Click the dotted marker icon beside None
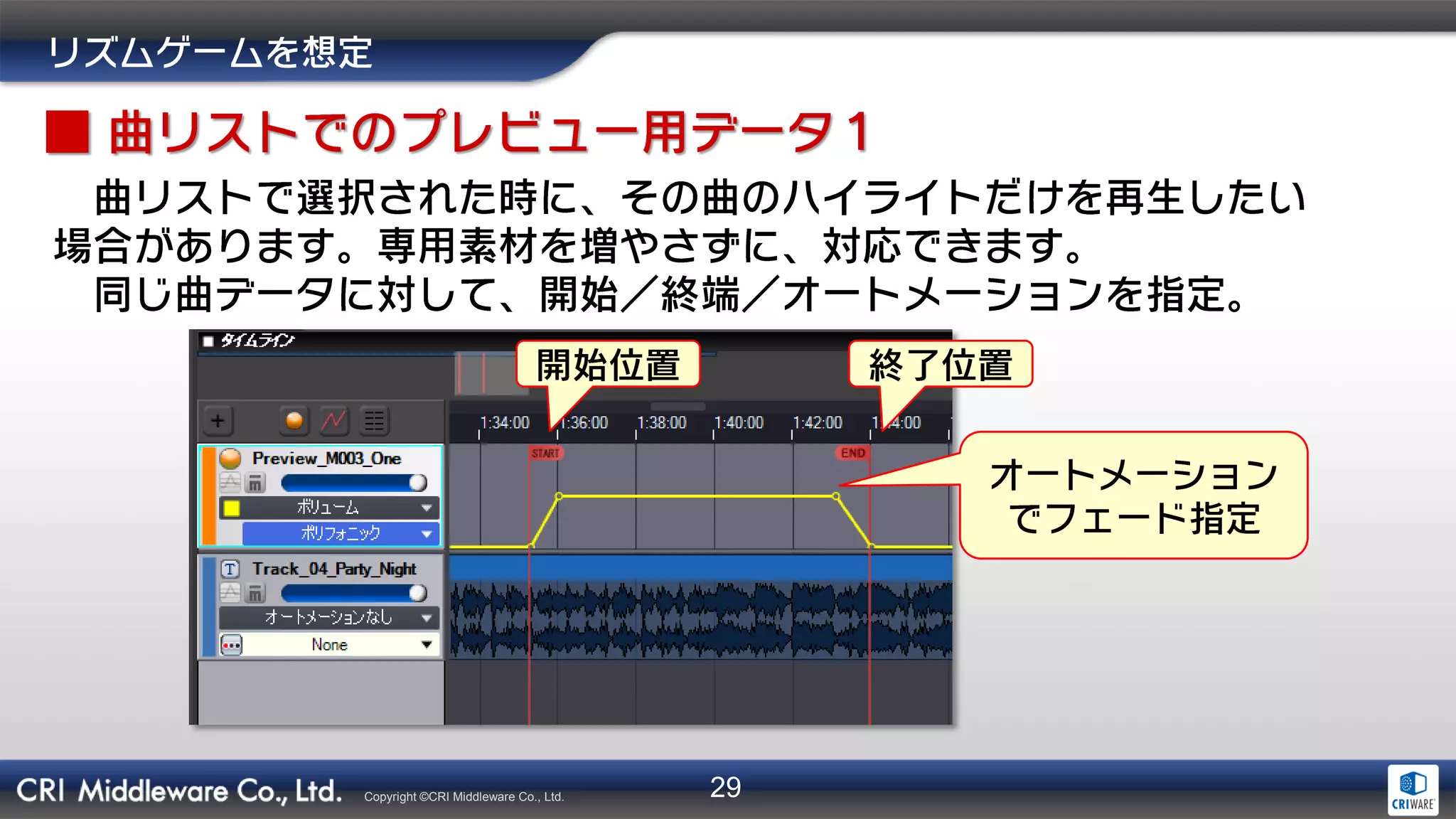1456x819 pixels. pyautogui.click(x=231, y=646)
